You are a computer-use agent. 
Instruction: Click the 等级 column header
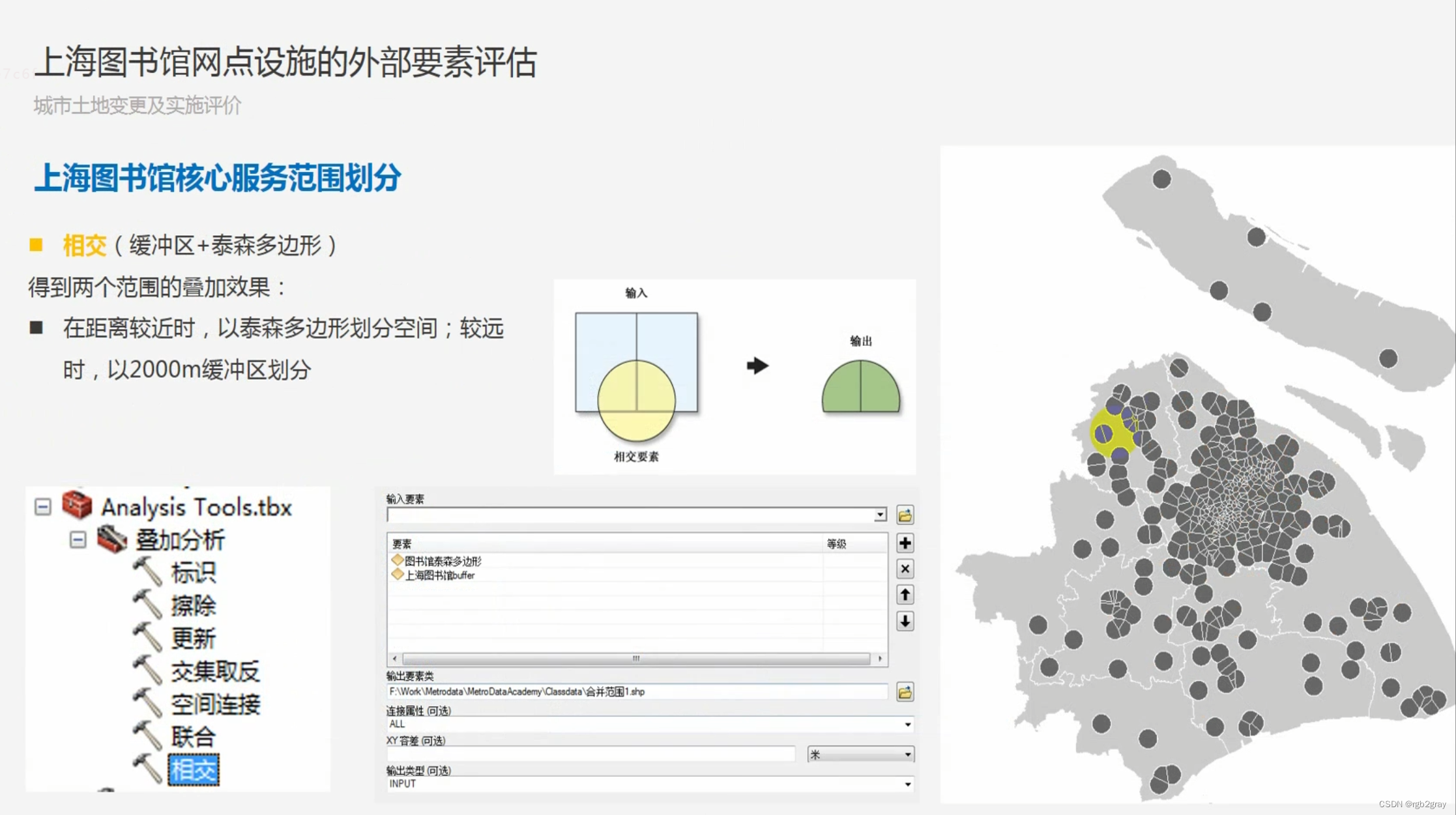[854, 543]
